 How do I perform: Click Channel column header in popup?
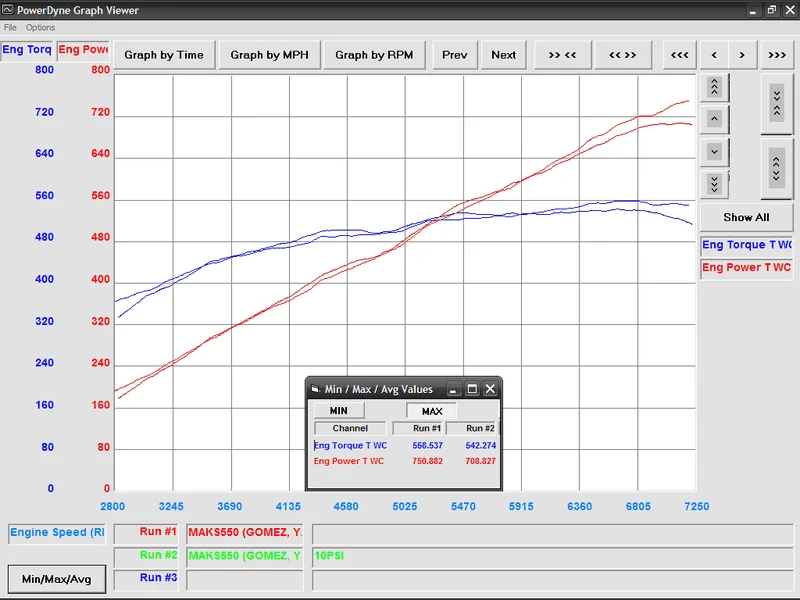click(350, 429)
